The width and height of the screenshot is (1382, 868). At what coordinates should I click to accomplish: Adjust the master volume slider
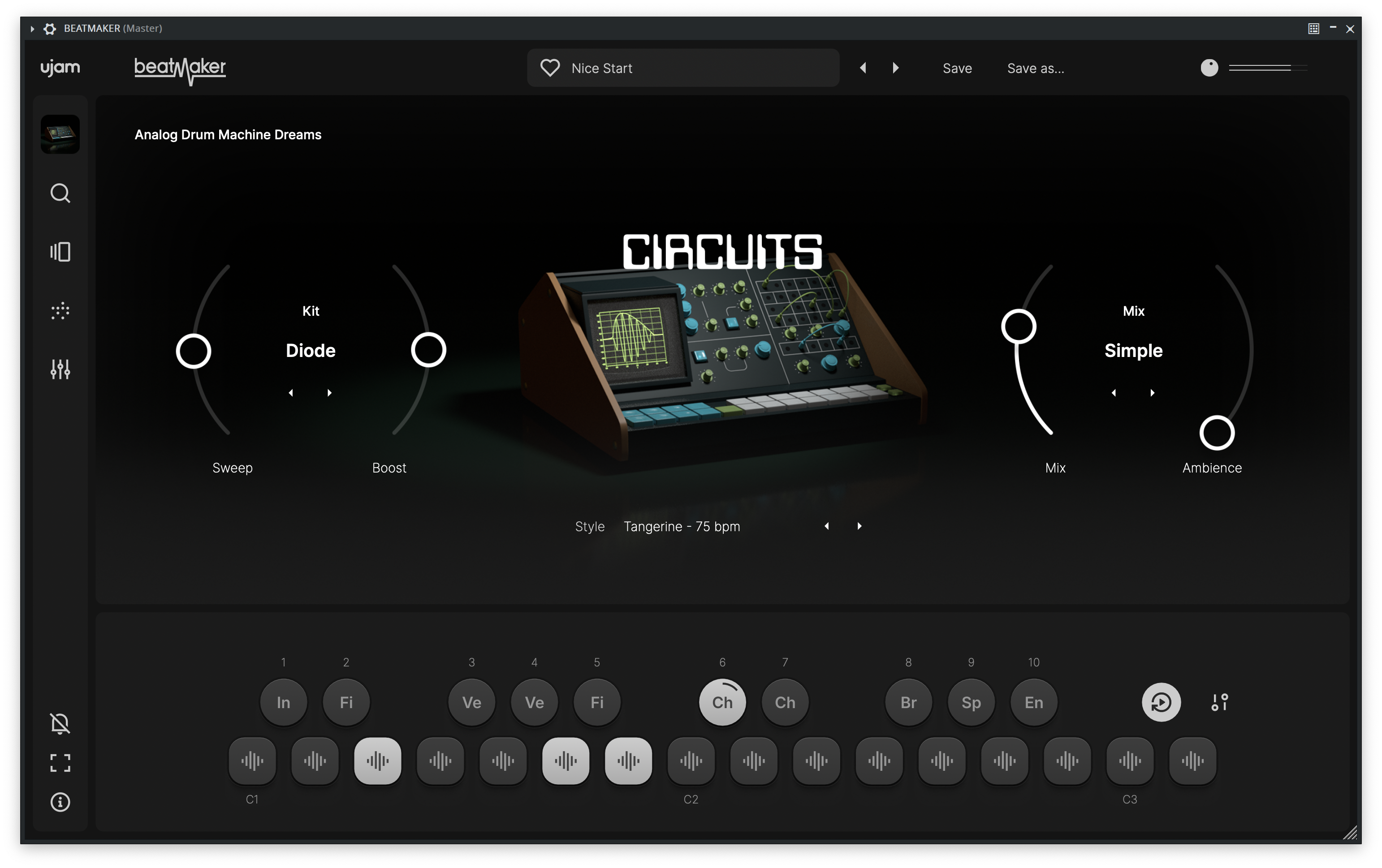point(1268,68)
